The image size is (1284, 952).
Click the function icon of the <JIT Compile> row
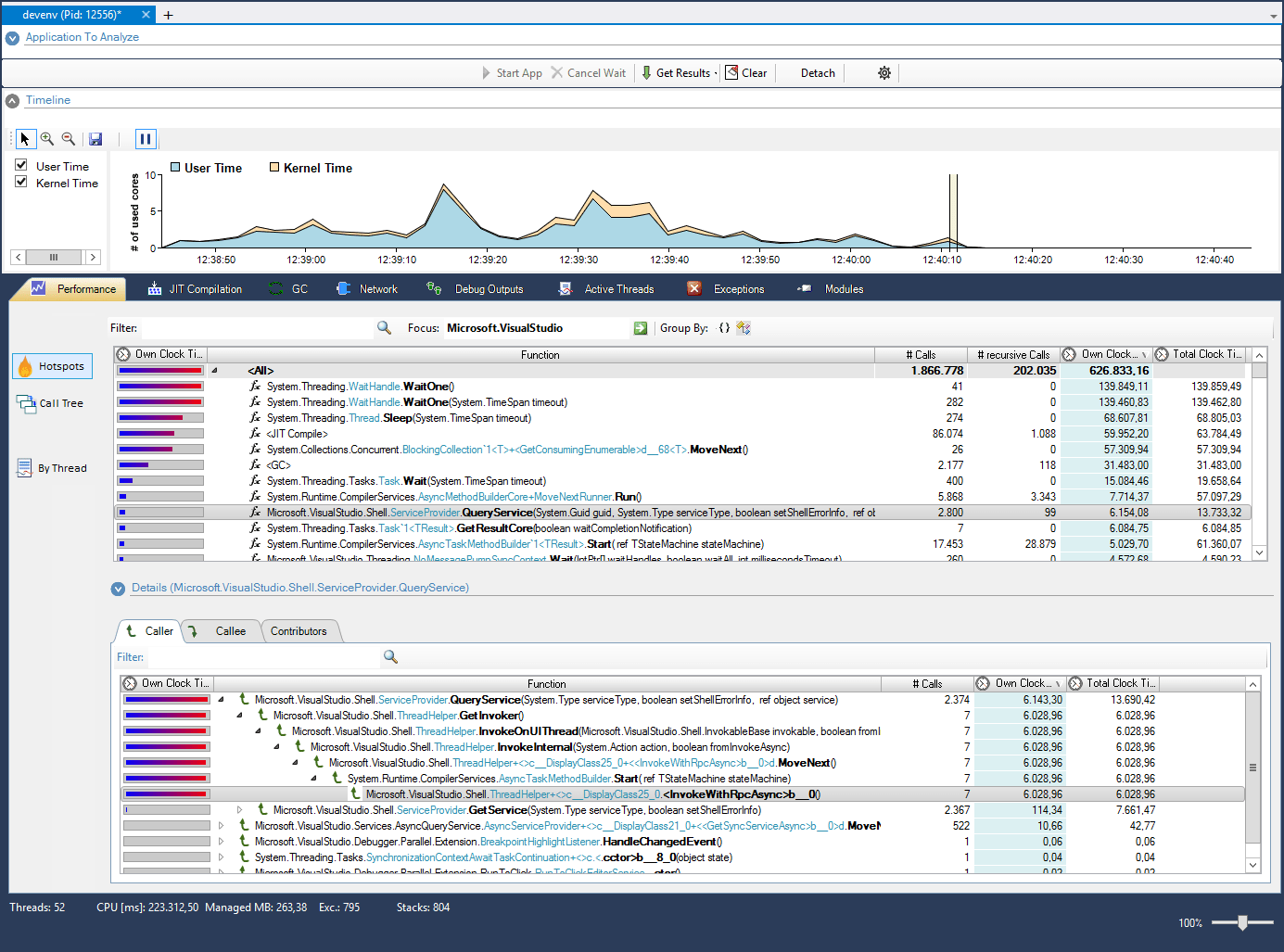(255, 434)
